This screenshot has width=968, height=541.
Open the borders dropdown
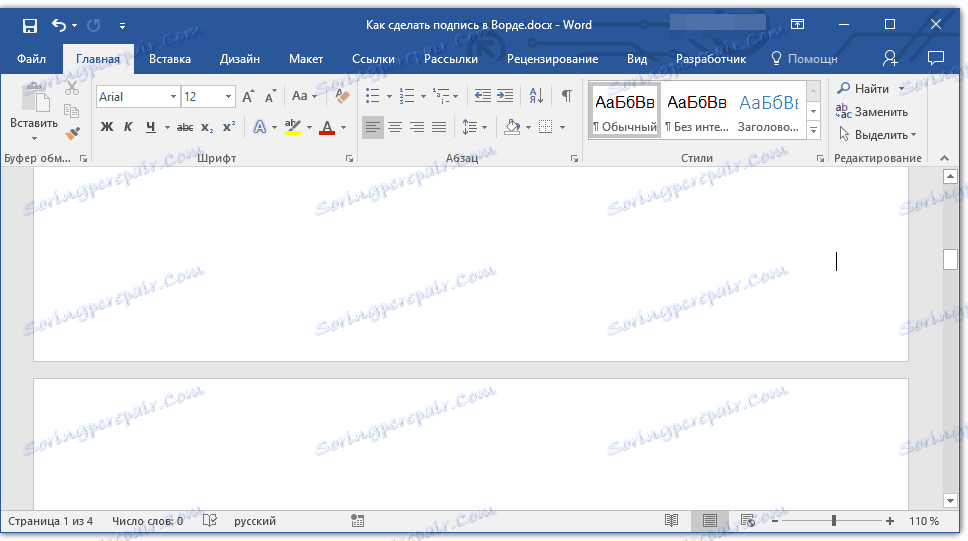coord(562,128)
